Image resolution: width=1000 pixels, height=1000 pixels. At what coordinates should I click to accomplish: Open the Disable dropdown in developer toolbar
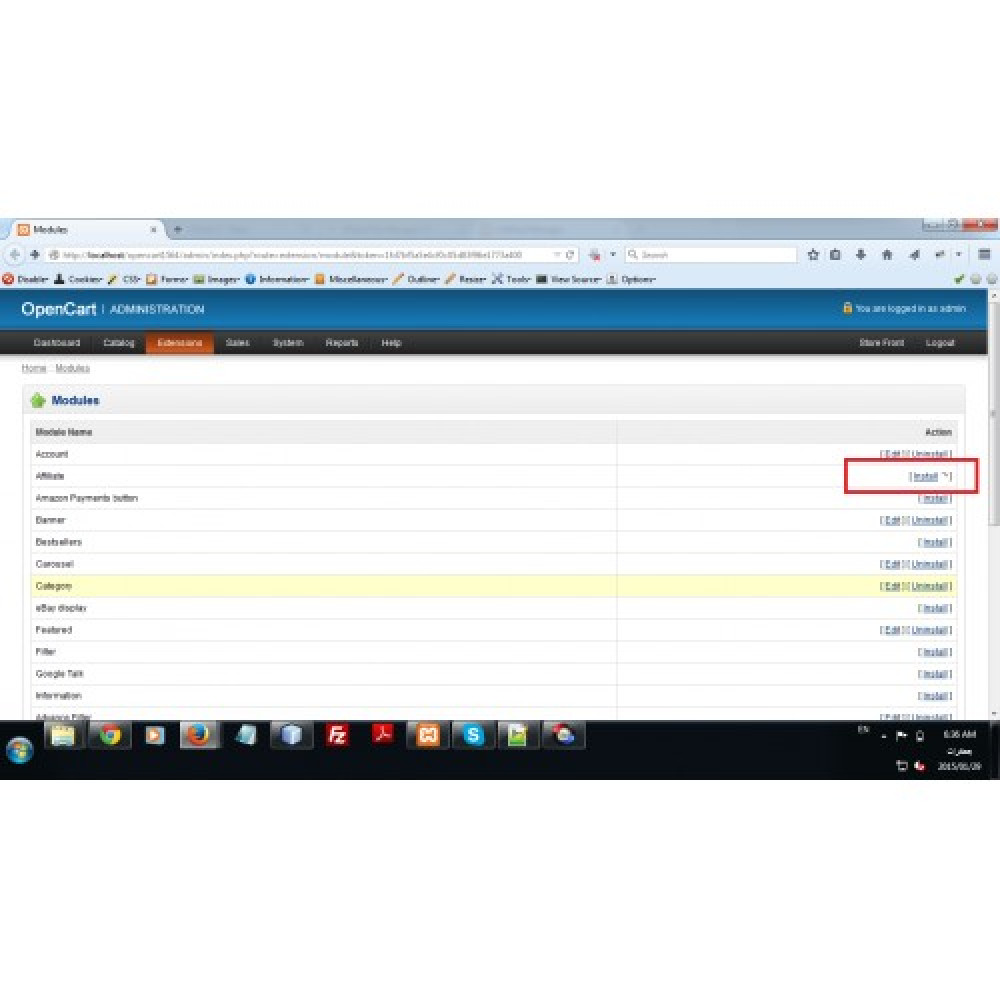coord(26,279)
